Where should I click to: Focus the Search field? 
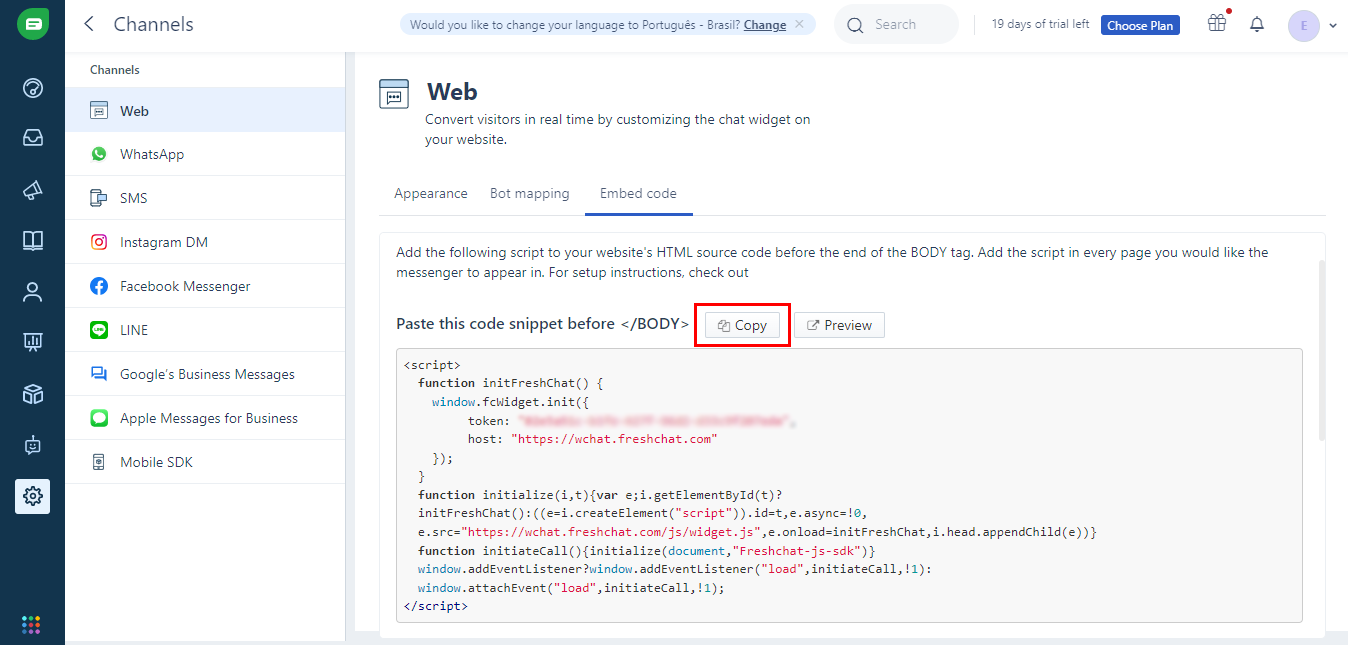click(x=896, y=25)
